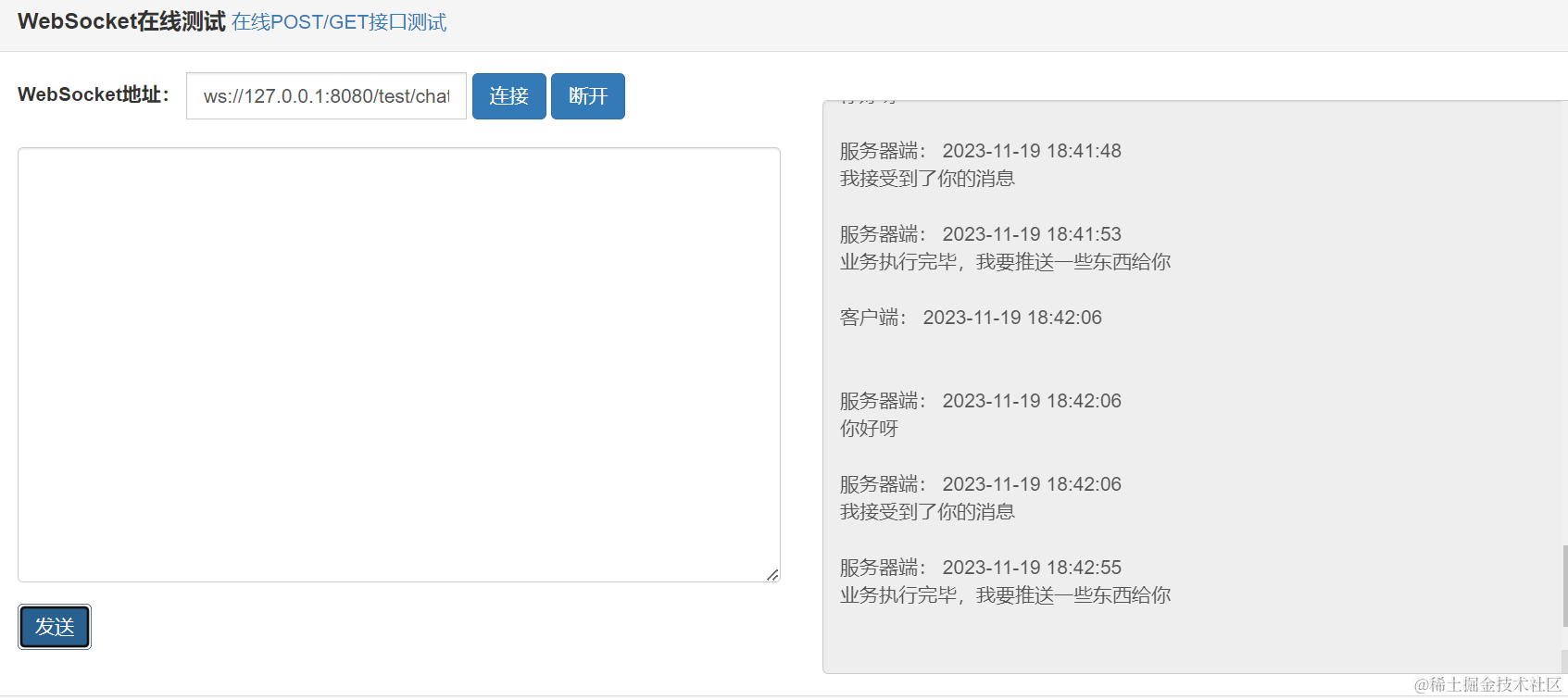Click the 连接 connect button
1568x700 pixels.
pyautogui.click(x=509, y=96)
